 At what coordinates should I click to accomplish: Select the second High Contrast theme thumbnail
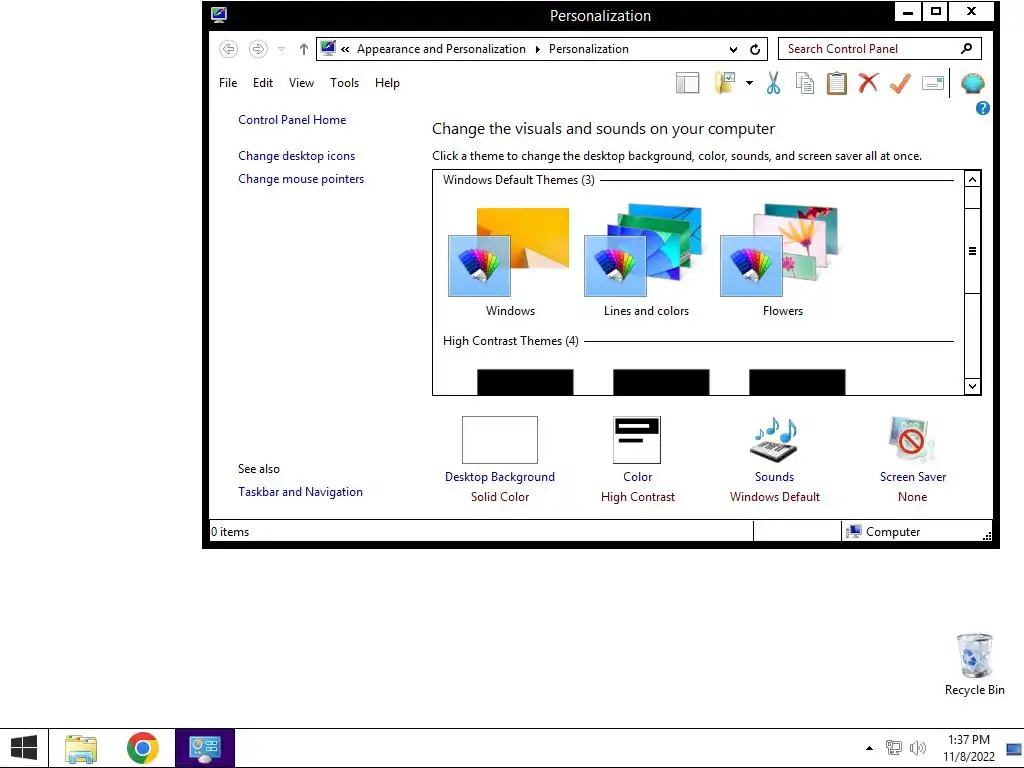pyautogui.click(x=661, y=382)
